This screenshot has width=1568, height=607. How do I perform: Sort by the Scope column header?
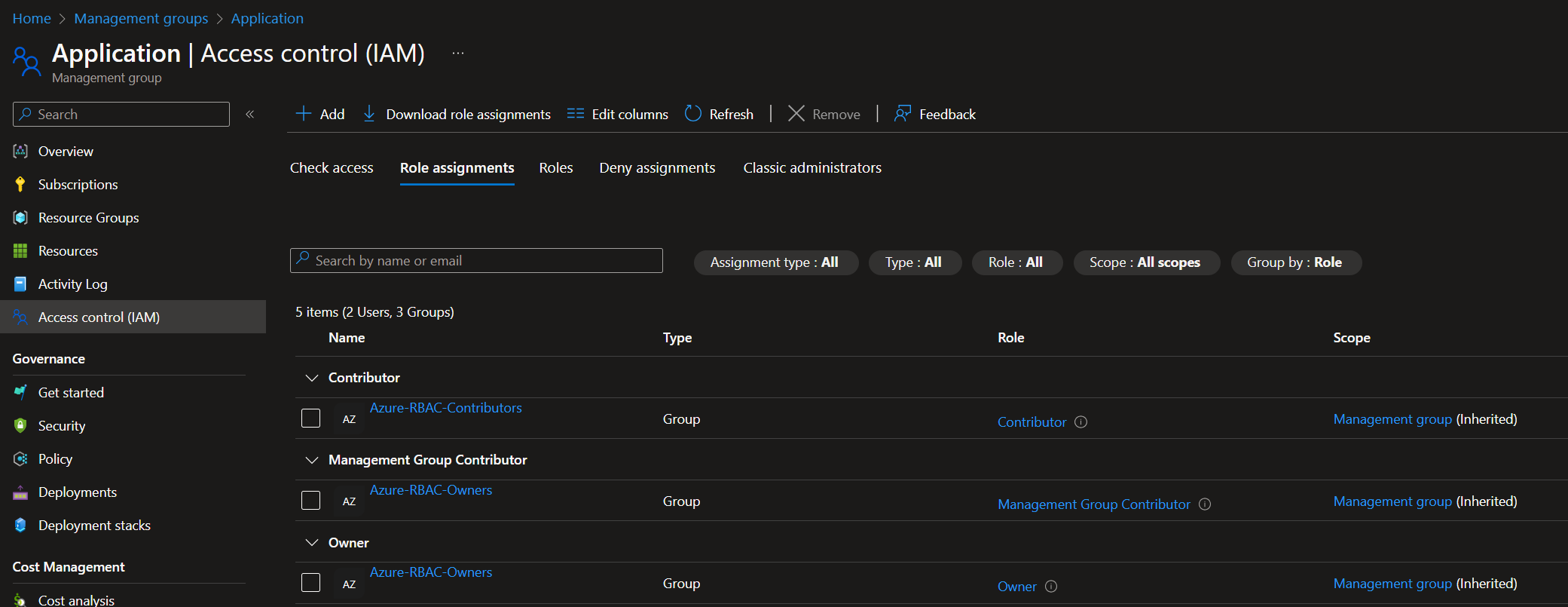pyautogui.click(x=1352, y=338)
